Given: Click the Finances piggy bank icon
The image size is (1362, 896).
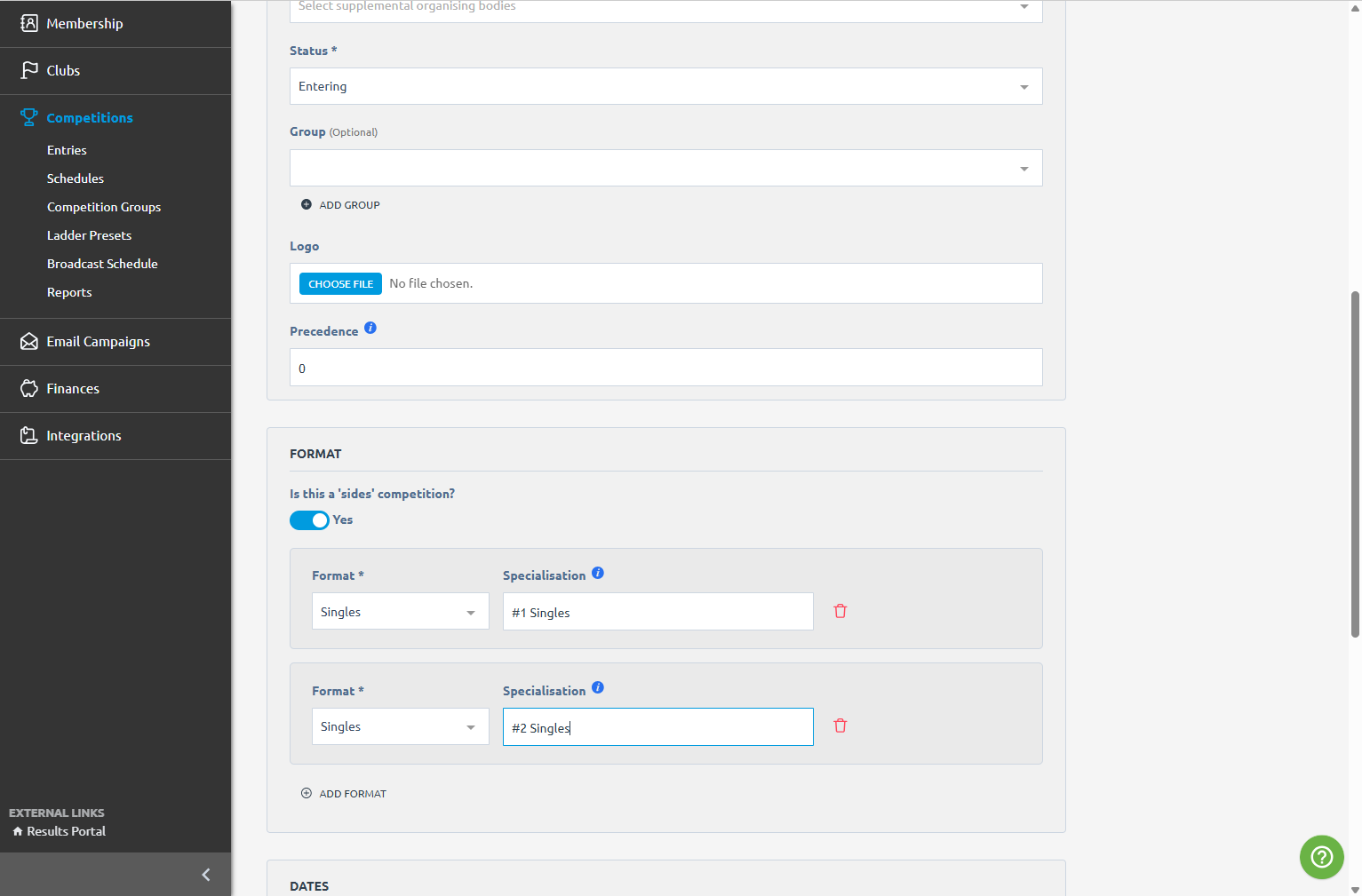Looking at the screenshot, I should point(29,388).
